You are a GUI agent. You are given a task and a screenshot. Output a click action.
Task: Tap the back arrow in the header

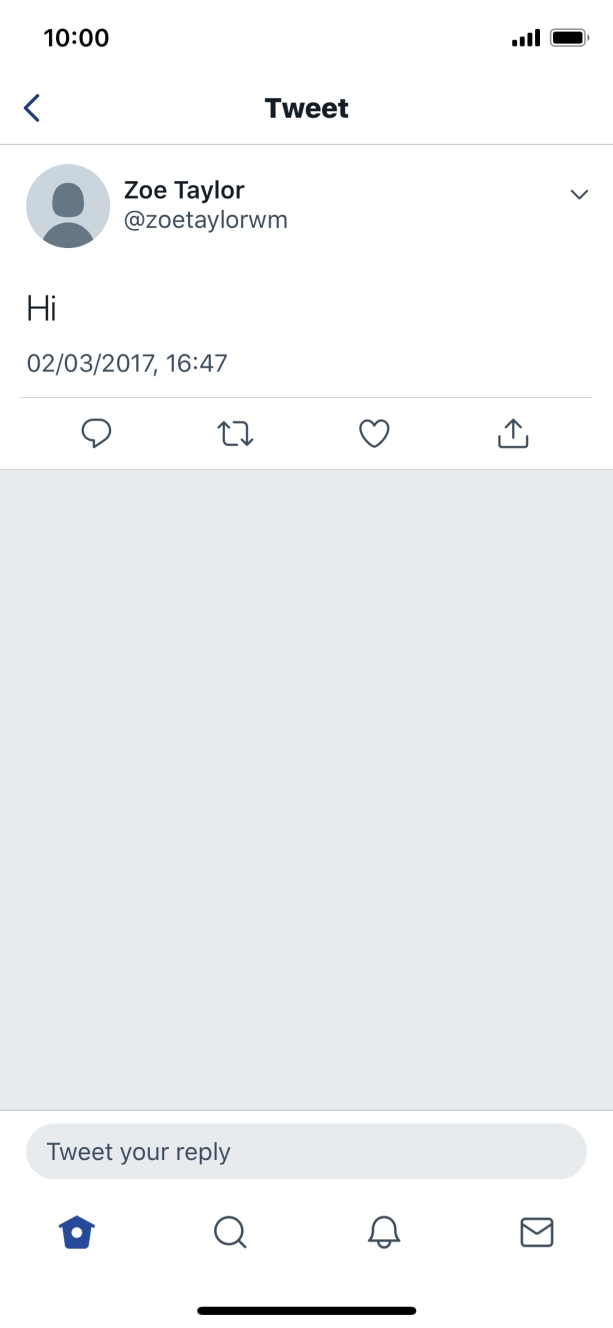coord(32,108)
